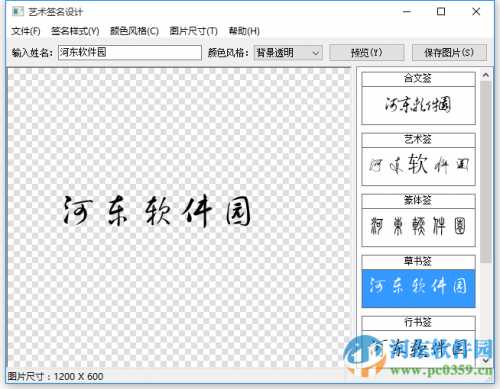
Task: Click the application icon in title bar
Action: [x=18, y=11]
